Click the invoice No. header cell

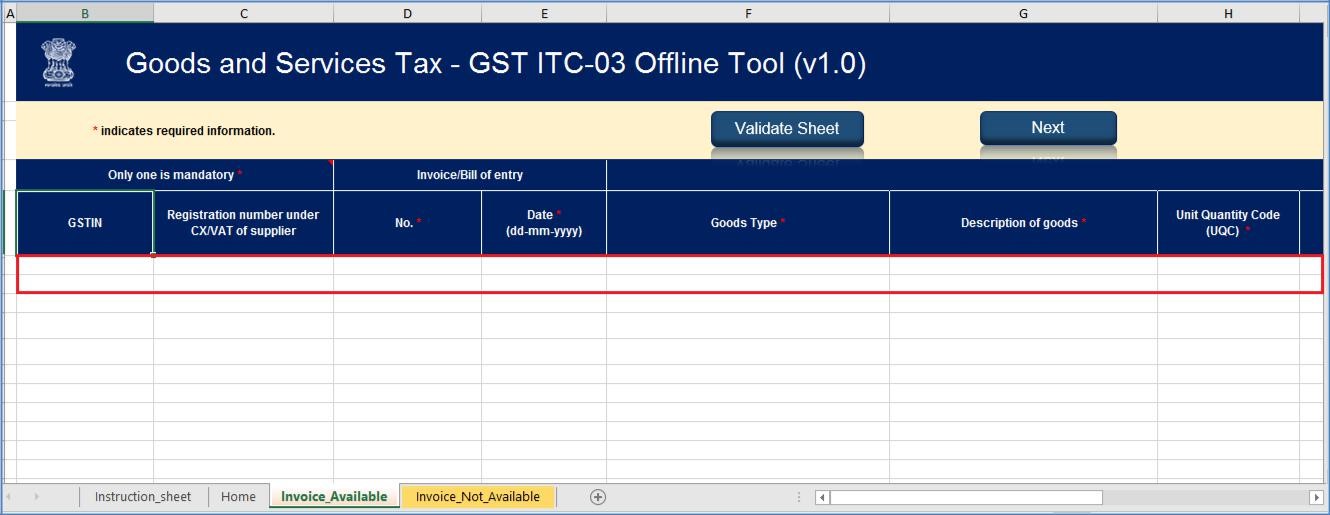(407, 223)
